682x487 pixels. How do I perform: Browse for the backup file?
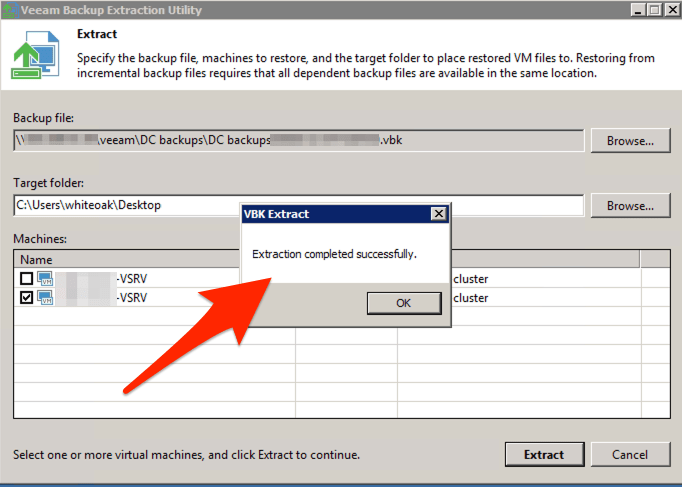point(630,140)
